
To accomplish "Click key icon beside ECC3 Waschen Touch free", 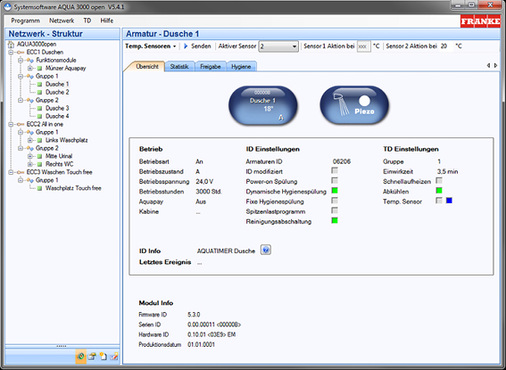I will [21, 172].
